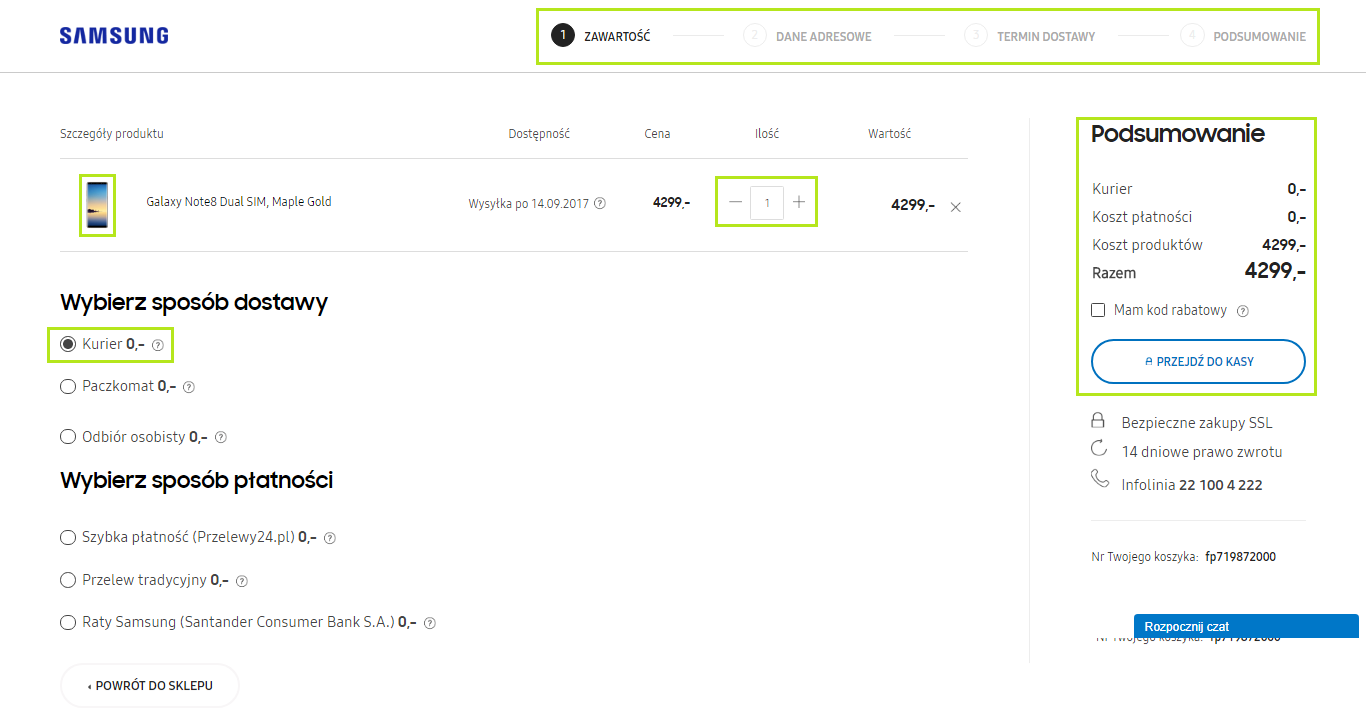
Task: Choose Szybka płatność (Przelewy24.pl) payment
Action: click(x=68, y=537)
